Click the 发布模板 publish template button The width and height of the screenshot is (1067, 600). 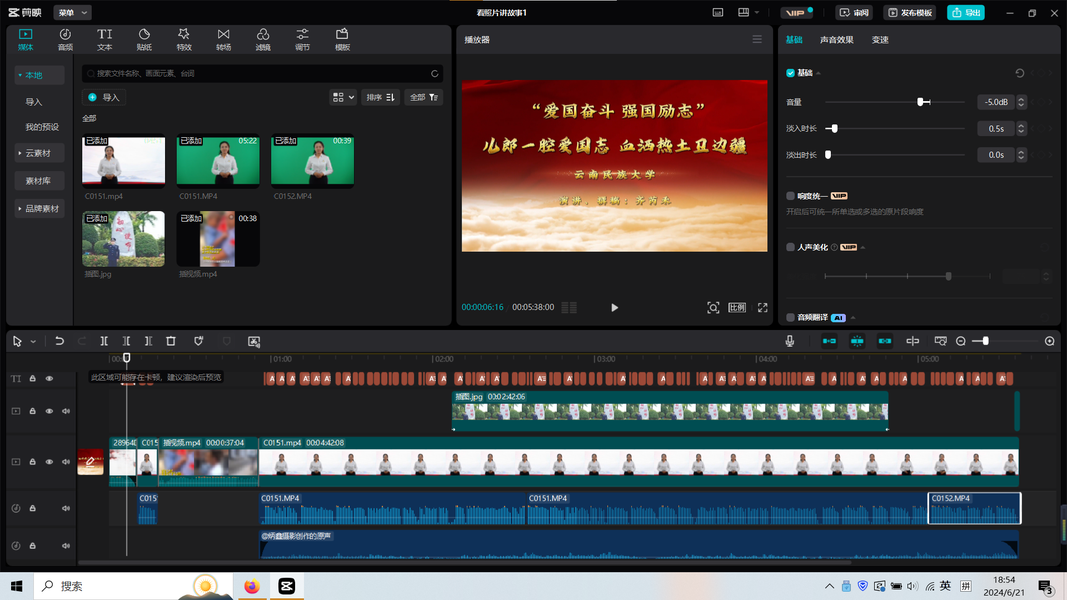click(x=909, y=12)
